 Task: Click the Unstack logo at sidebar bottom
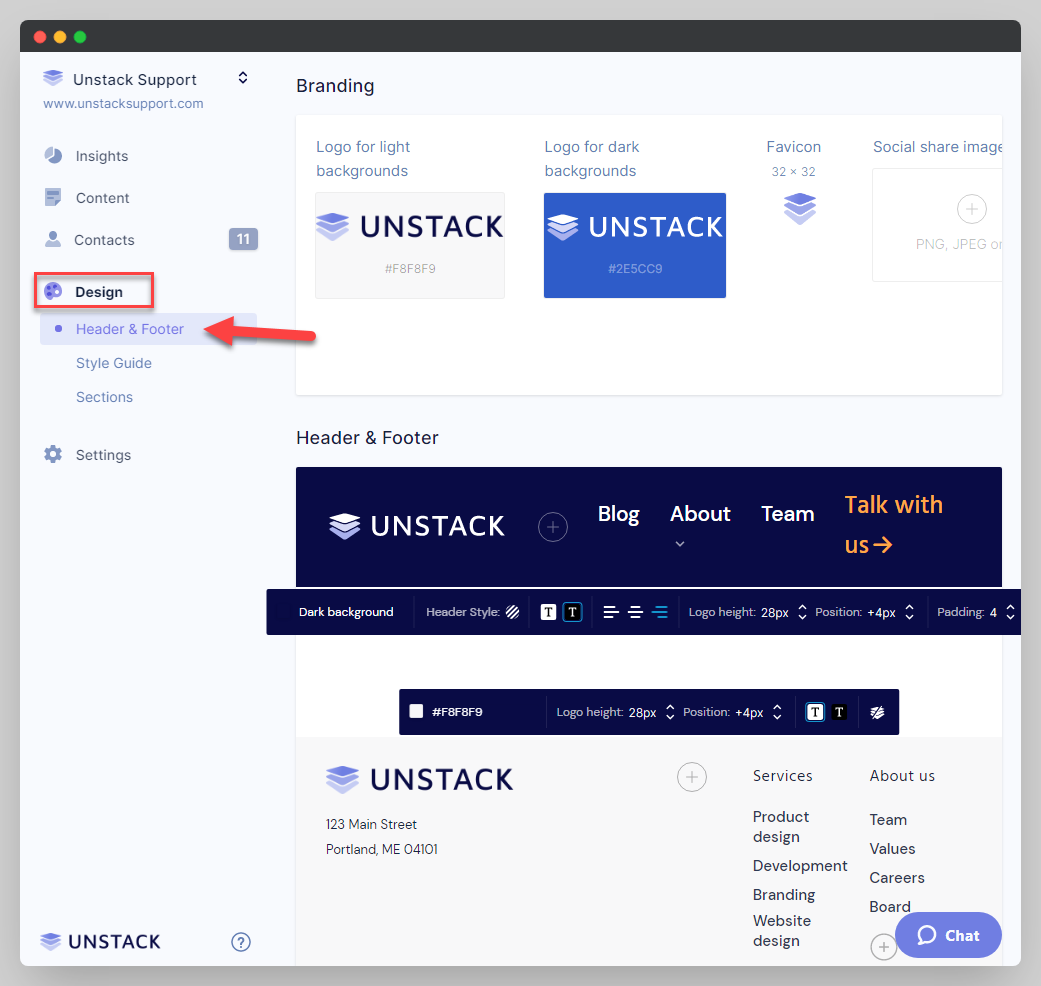(x=99, y=941)
